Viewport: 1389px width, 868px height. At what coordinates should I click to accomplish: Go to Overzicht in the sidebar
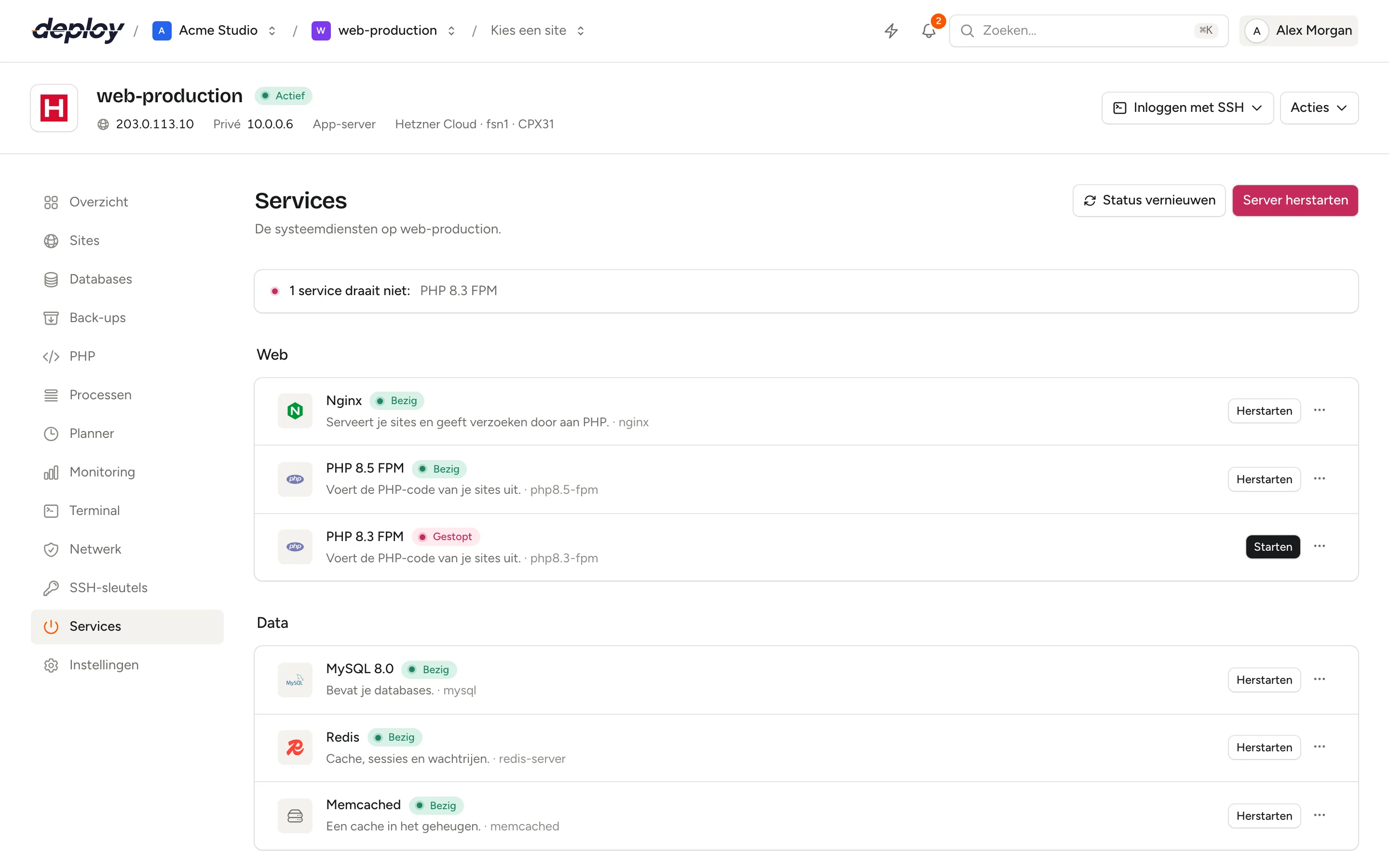pos(127,202)
